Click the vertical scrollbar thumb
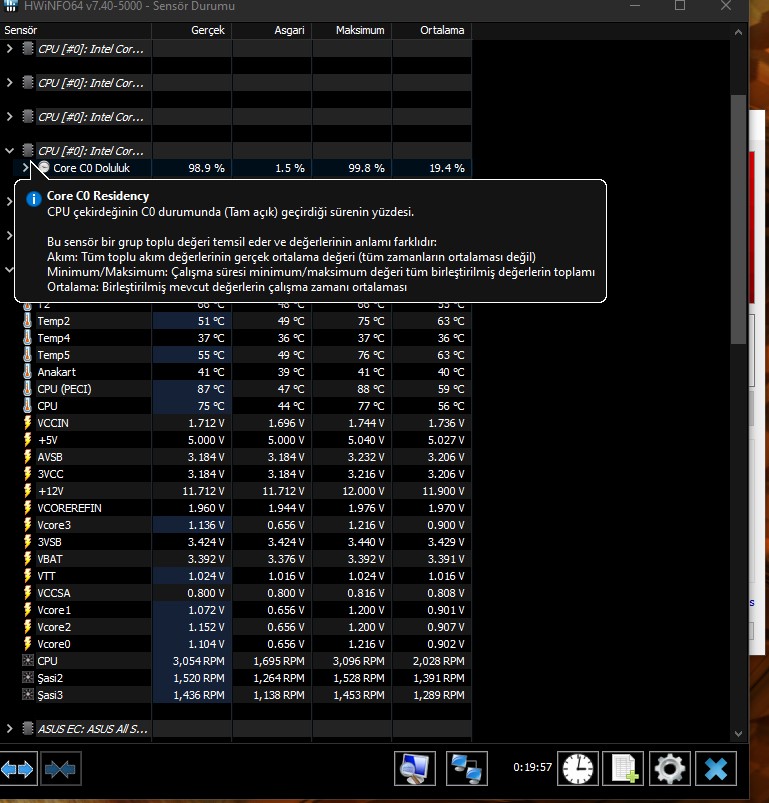 click(738, 219)
